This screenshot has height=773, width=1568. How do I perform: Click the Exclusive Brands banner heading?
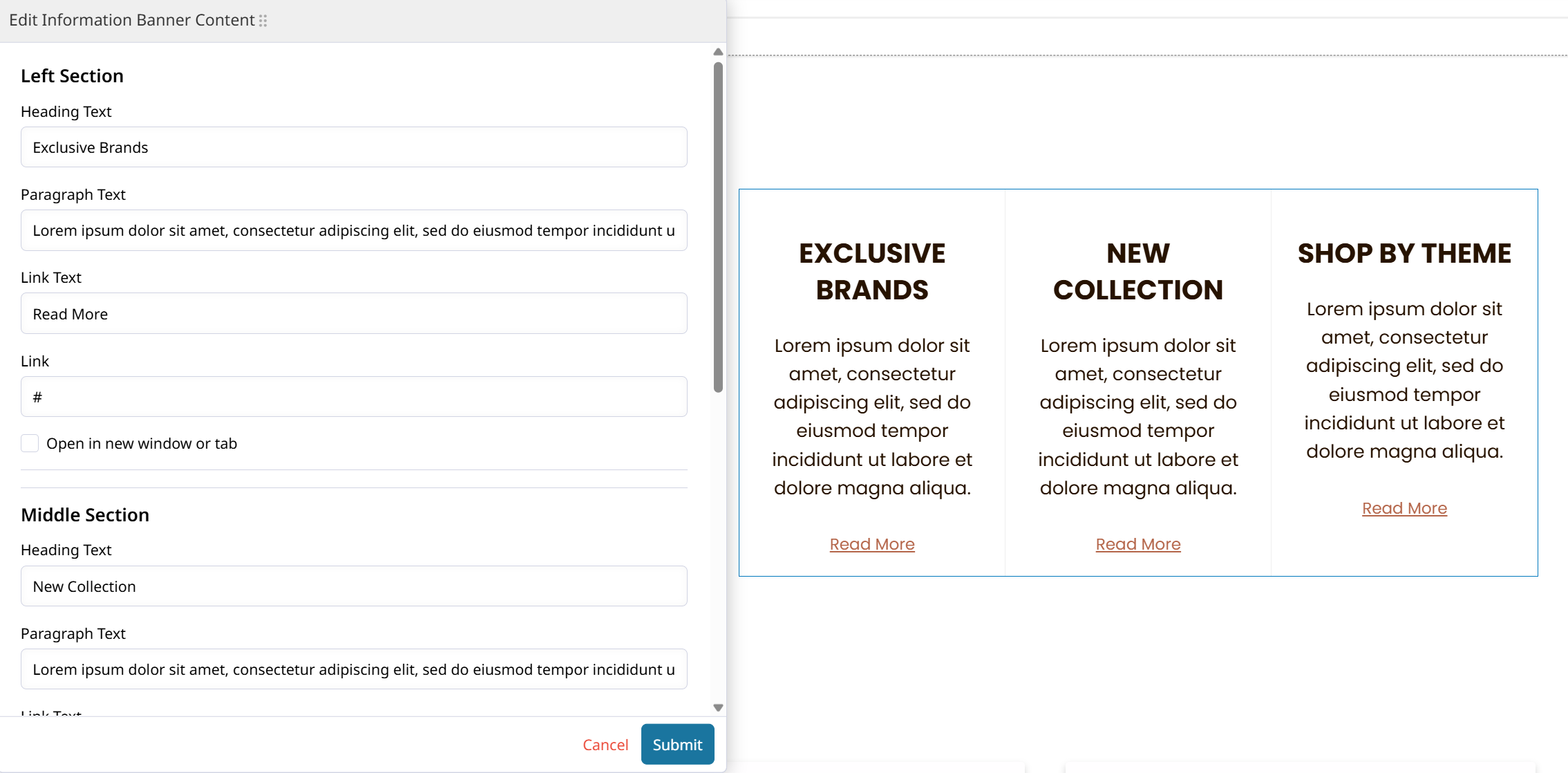point(871,271)
